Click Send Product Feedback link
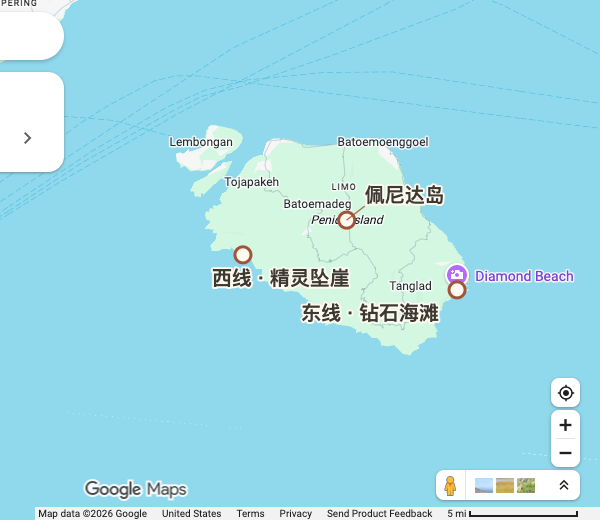 [x=379, y=513]
